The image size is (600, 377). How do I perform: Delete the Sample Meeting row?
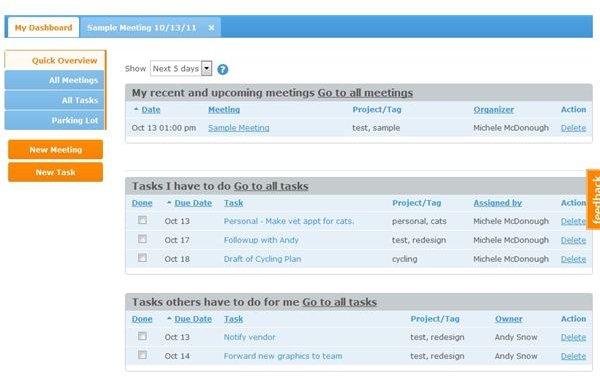573,128
